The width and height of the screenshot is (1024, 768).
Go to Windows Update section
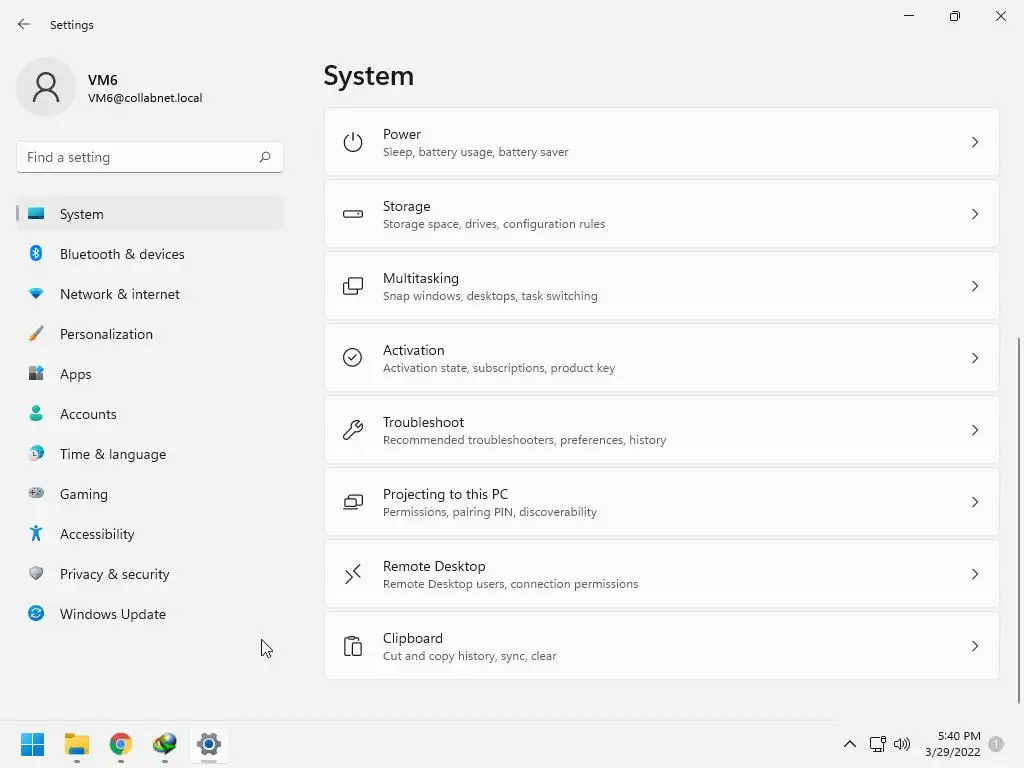tap(113, 614)
